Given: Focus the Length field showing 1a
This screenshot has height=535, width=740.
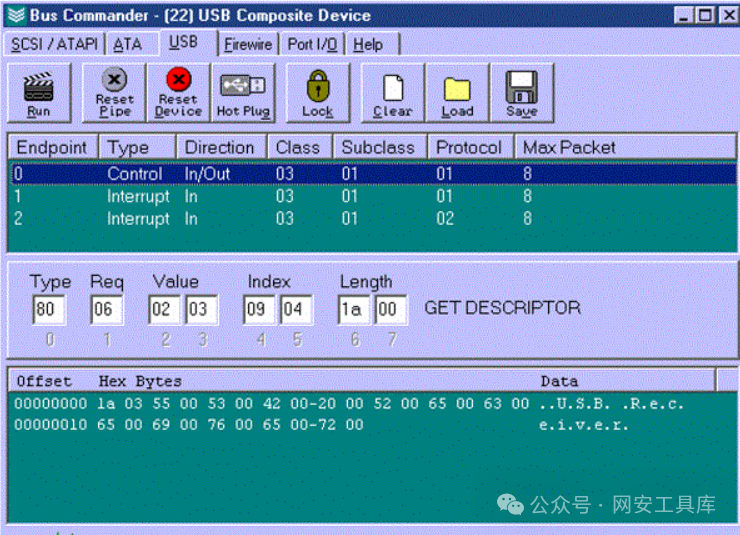Looking at the screenshot, I should [353, 310].
